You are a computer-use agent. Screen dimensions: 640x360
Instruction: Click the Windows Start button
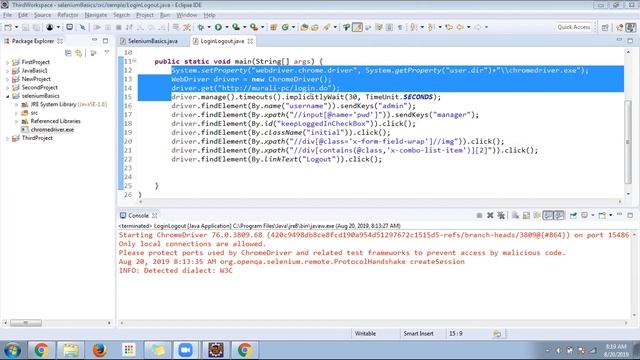pyautogui.click(x=13, y=350)
